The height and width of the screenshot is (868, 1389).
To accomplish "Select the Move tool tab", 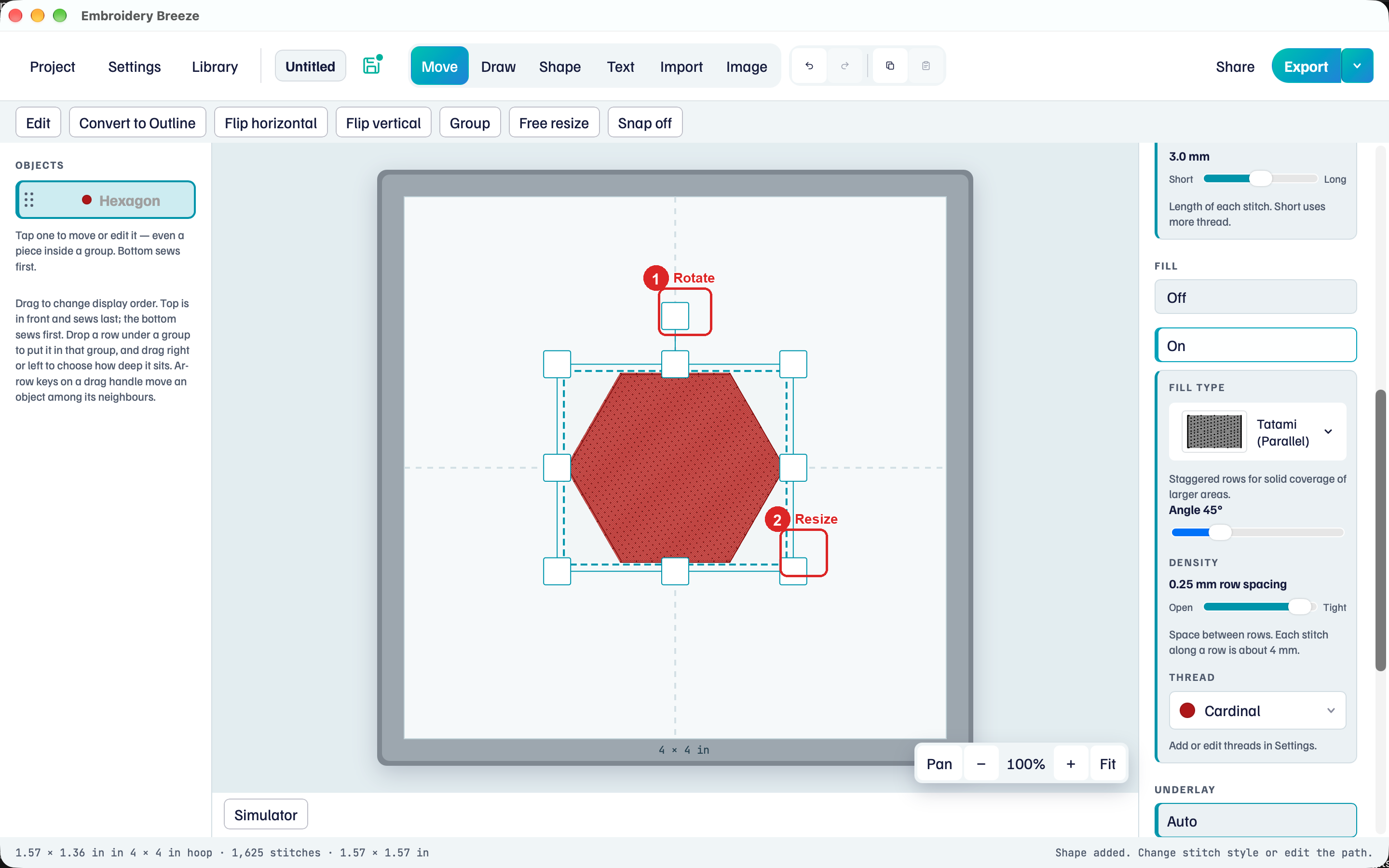I will (440, 67).
